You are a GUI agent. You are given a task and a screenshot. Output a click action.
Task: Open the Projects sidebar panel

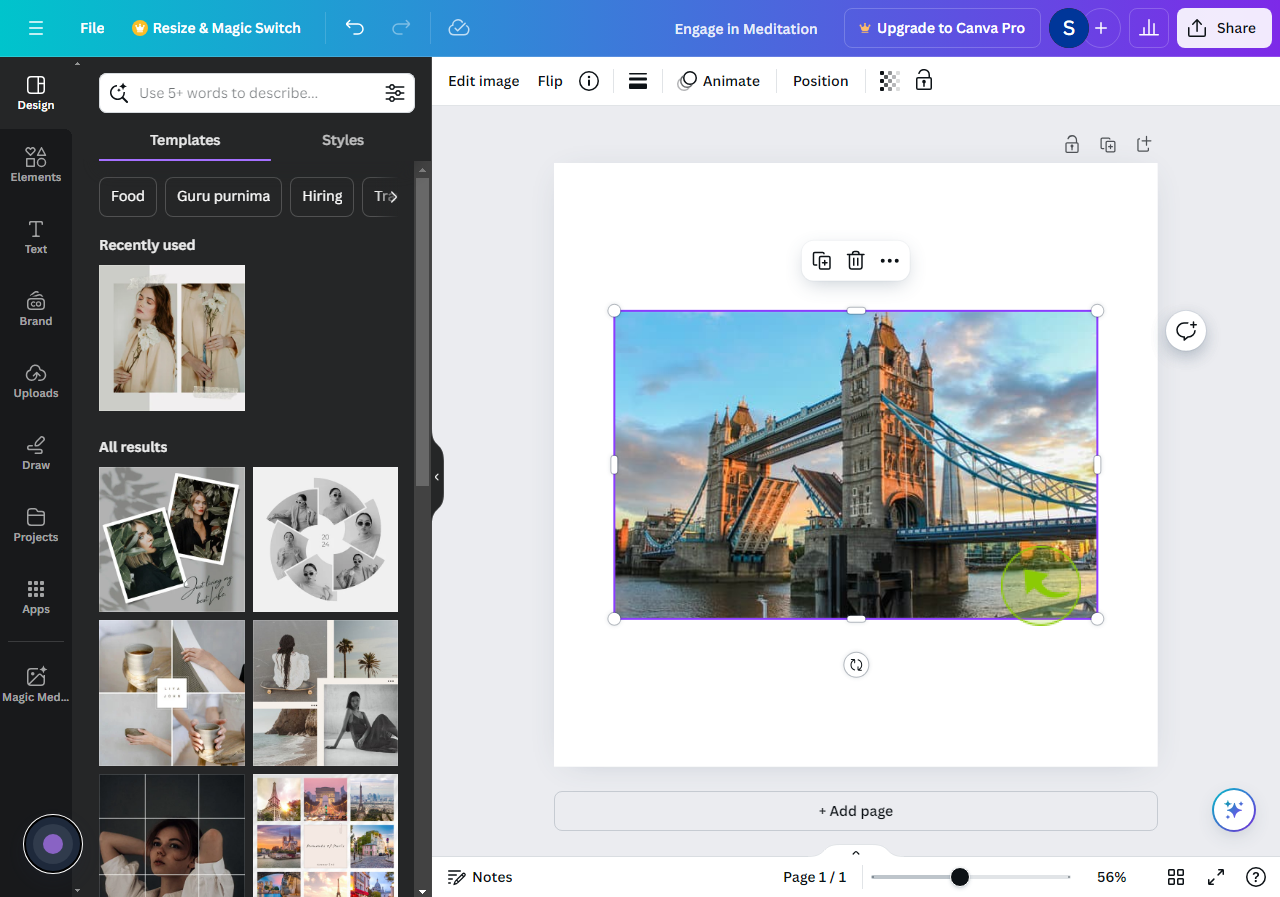[x=36, y=525]
